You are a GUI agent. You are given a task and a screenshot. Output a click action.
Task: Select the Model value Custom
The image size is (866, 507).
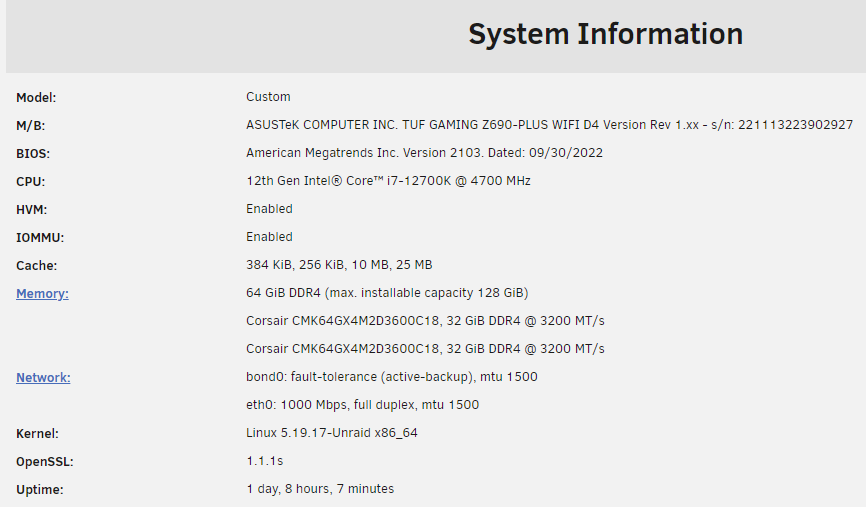pyautogui.click(x=268, y=97)
